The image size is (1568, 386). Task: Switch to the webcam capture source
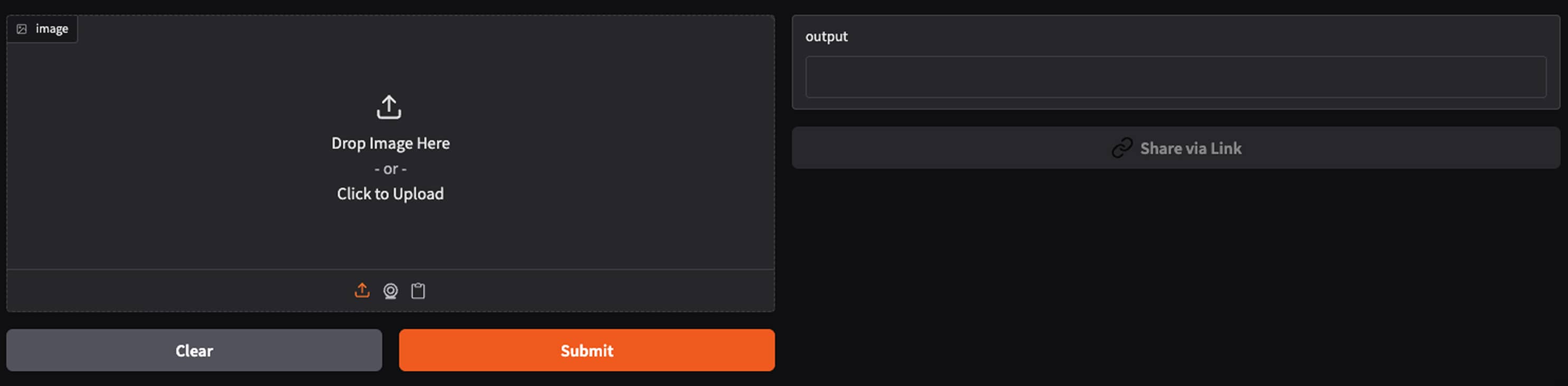pos(390,291)
